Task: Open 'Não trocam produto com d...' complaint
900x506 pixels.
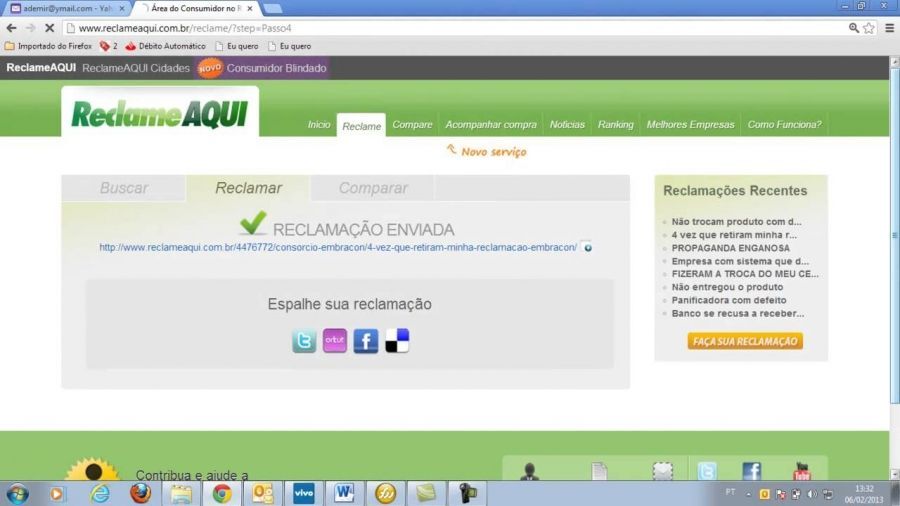Action: pyautogui.click(x=736, y=221)
